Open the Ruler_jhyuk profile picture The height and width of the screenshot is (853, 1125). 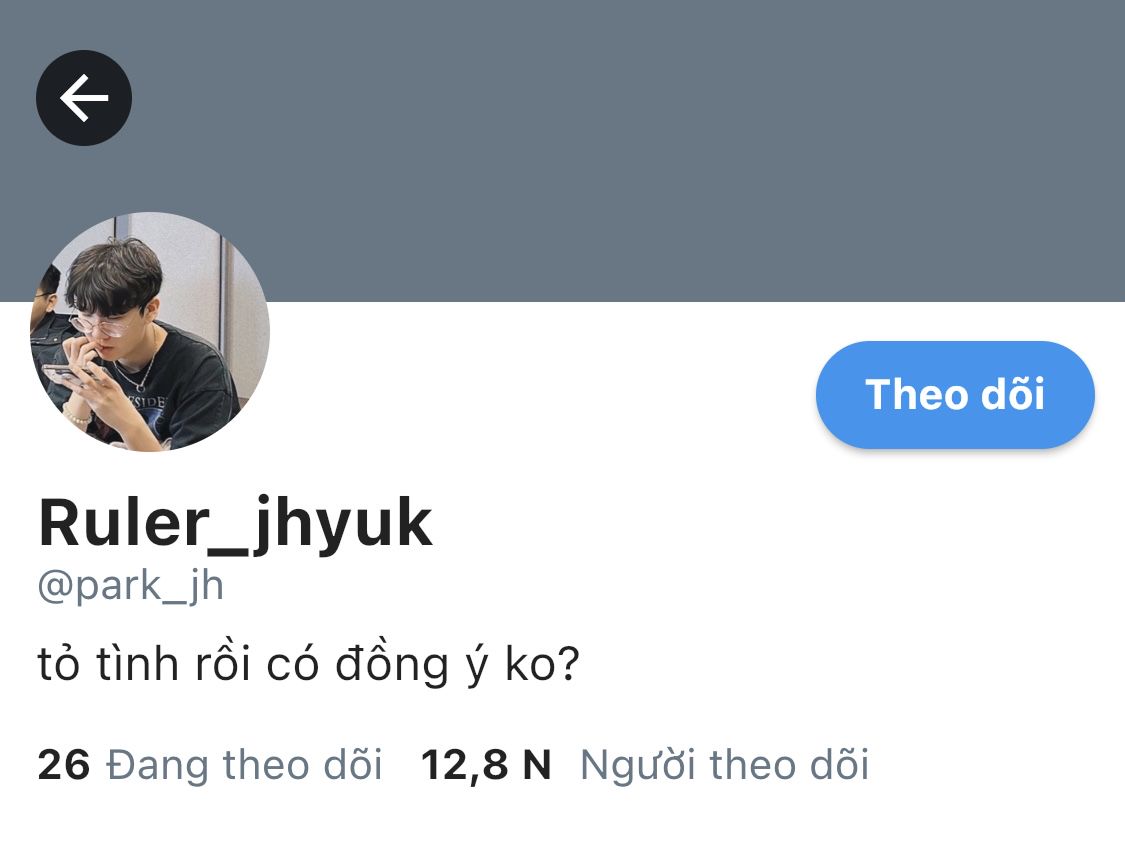pyautogui.click(x=149, y=331)
